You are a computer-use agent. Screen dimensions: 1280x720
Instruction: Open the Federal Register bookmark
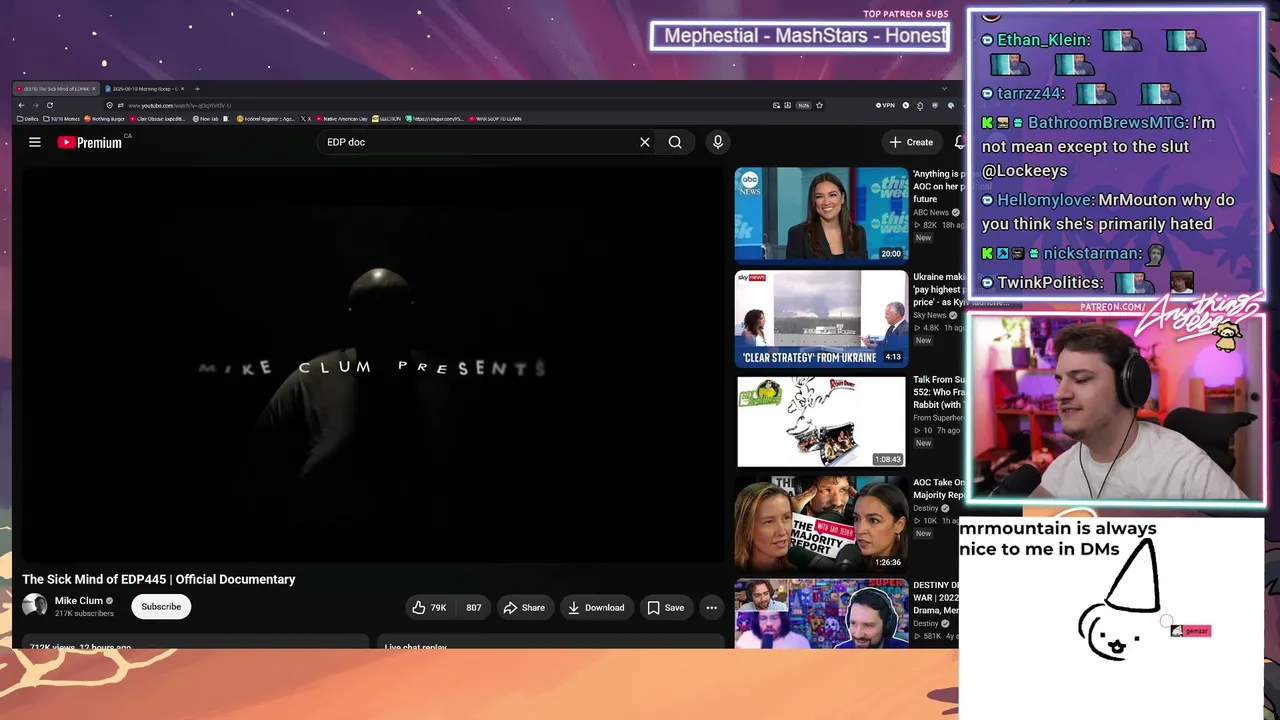(266, 119)
